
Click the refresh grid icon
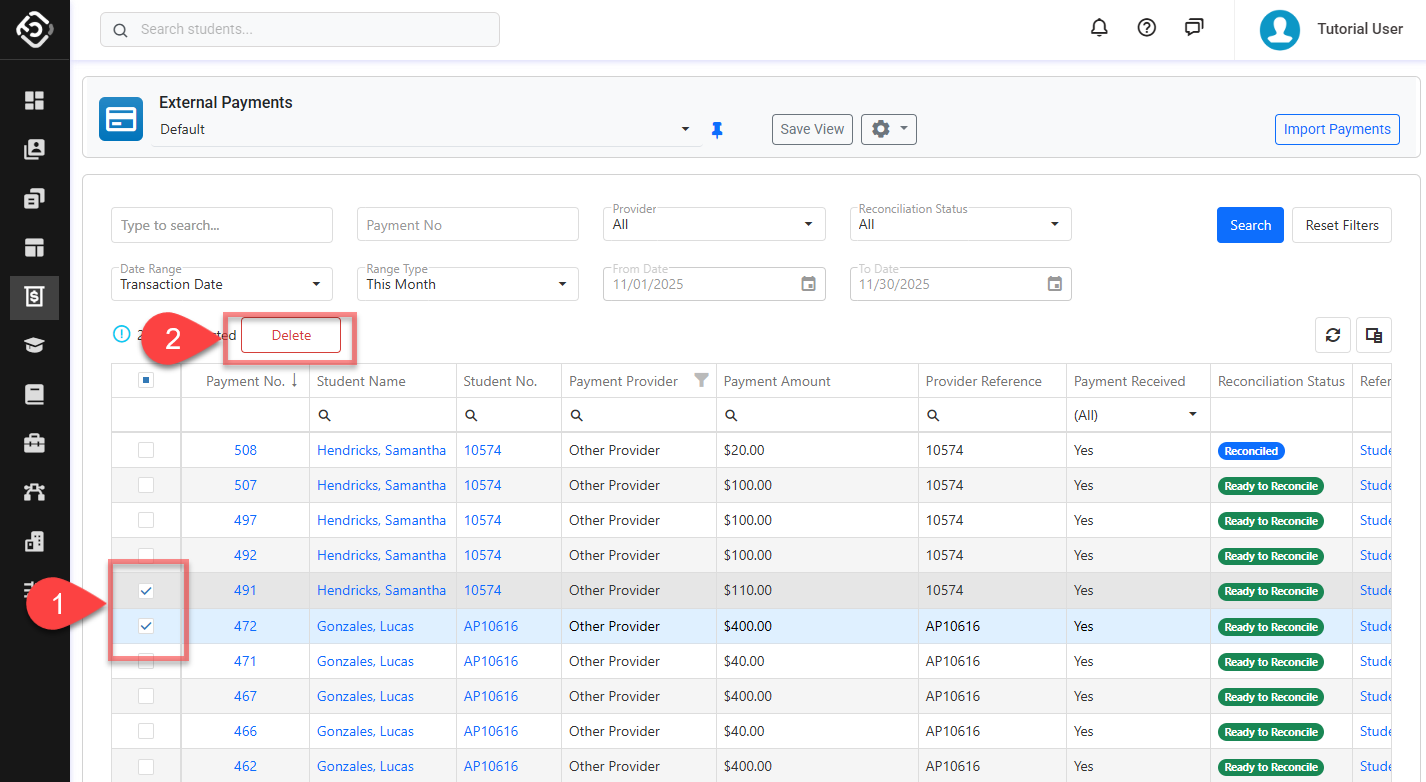point(1332,336)
